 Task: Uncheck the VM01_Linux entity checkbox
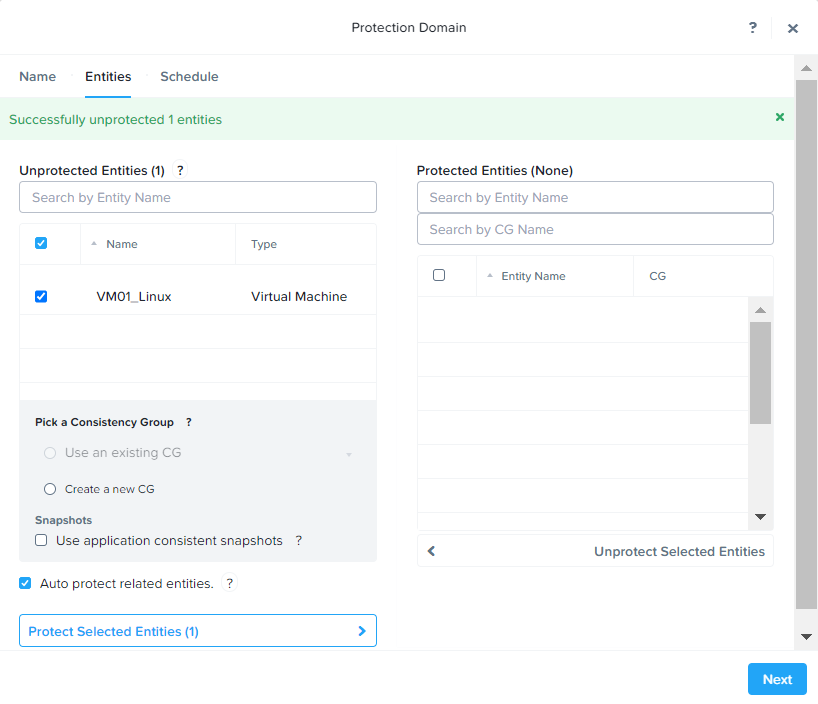pos(41,297)
